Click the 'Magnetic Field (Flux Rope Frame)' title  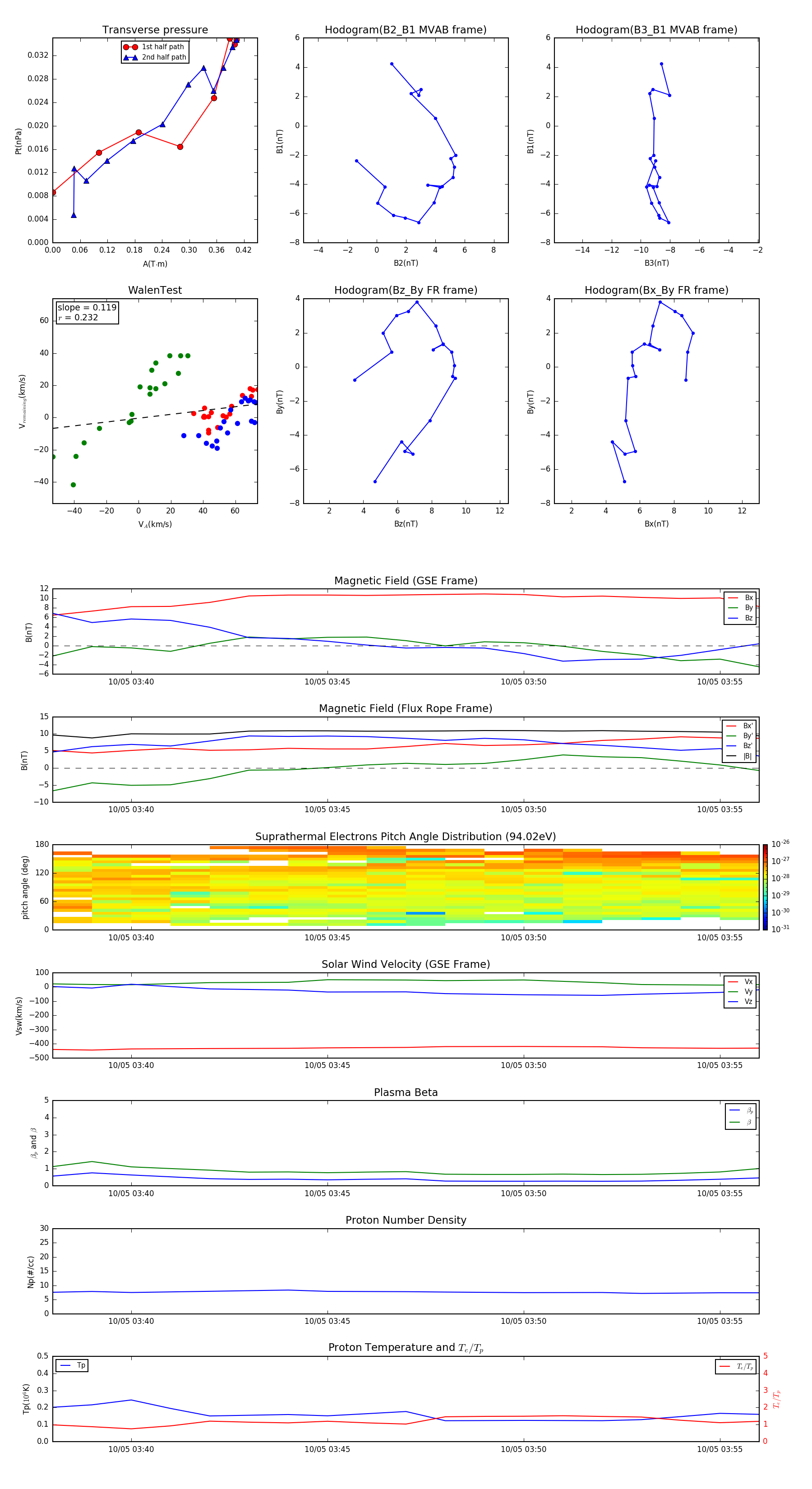tap(406, 709)
